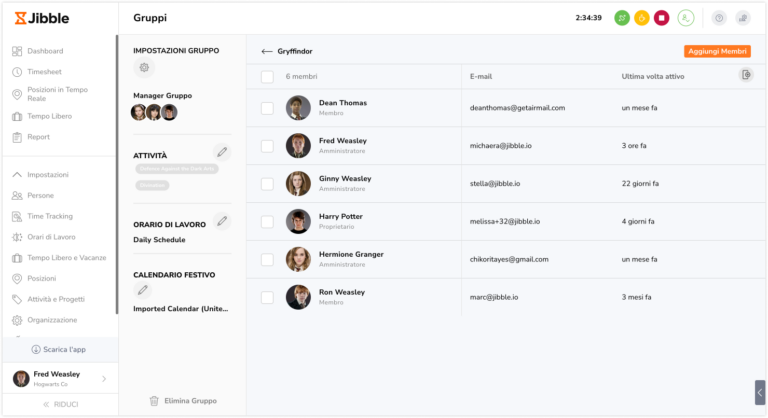The height and width of the screenshot is (418, 768).
Task: Click email chikoritayes@gmail.com
Action: (x=509, y=259)
